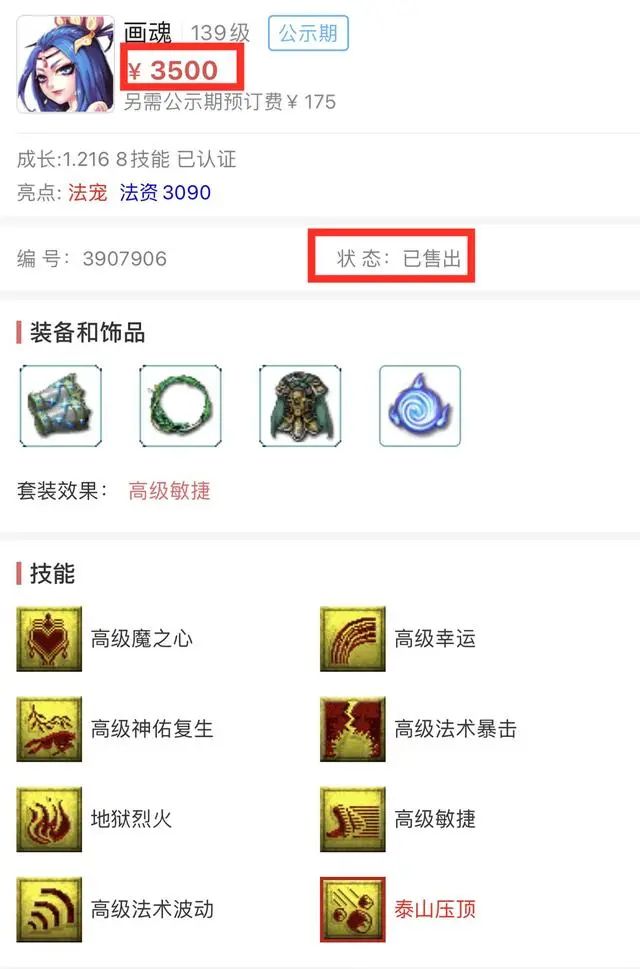Select the 高级幸运 skill icon
Viewport: 640px width, 969px height.
click(x=353, y=639)
